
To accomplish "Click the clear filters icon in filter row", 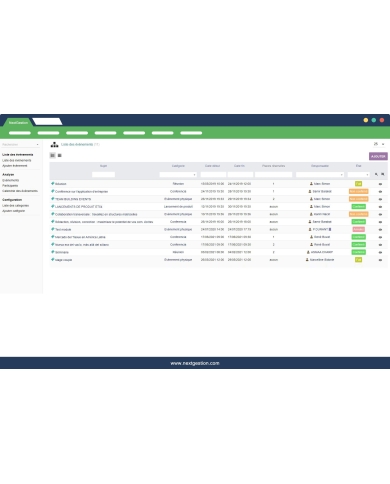I will tap(383, 174).
